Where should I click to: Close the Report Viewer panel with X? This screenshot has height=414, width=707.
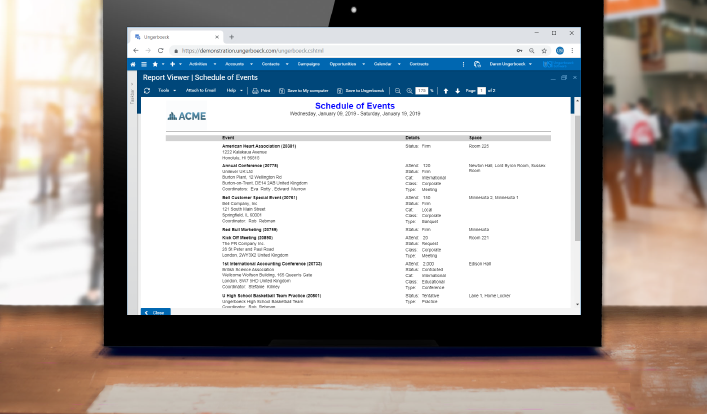coord(575,78)
